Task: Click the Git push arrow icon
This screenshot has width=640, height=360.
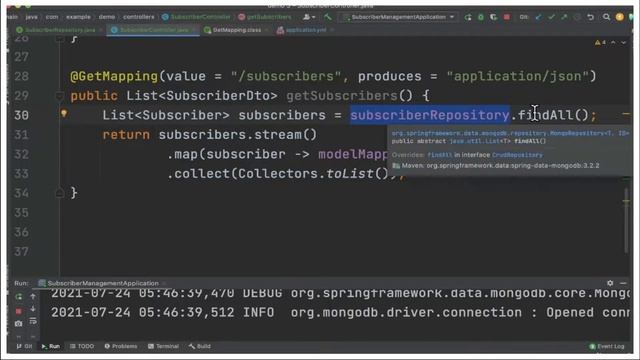Action: click(564, 17)
